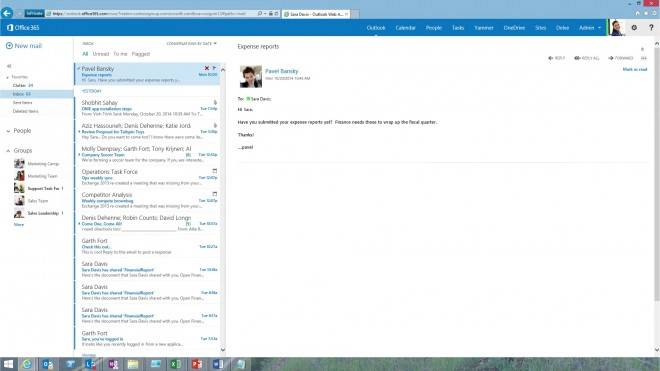
Task: Open the Sales Leadership group
Action: [38, 213]
